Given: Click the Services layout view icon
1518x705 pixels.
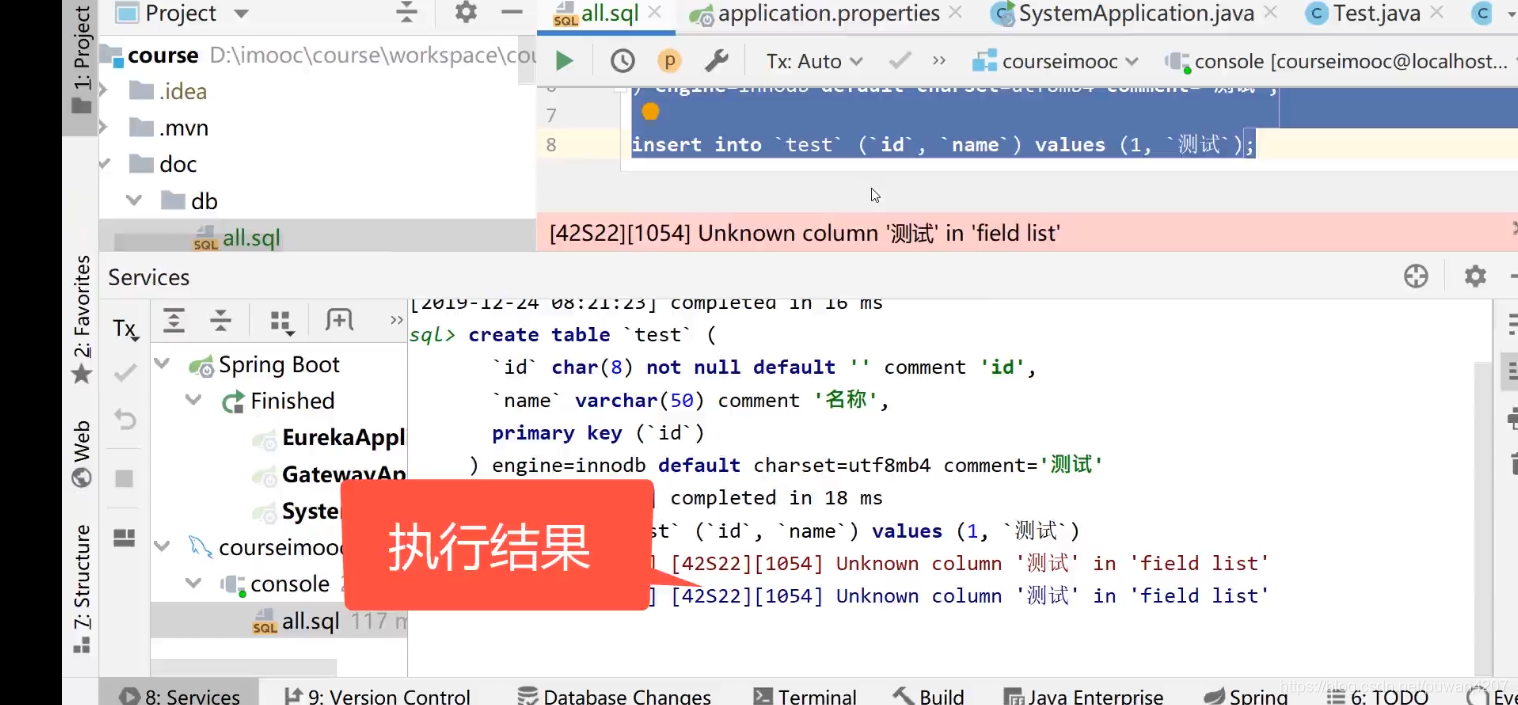Looking at the screenshot, I should 124,538.
